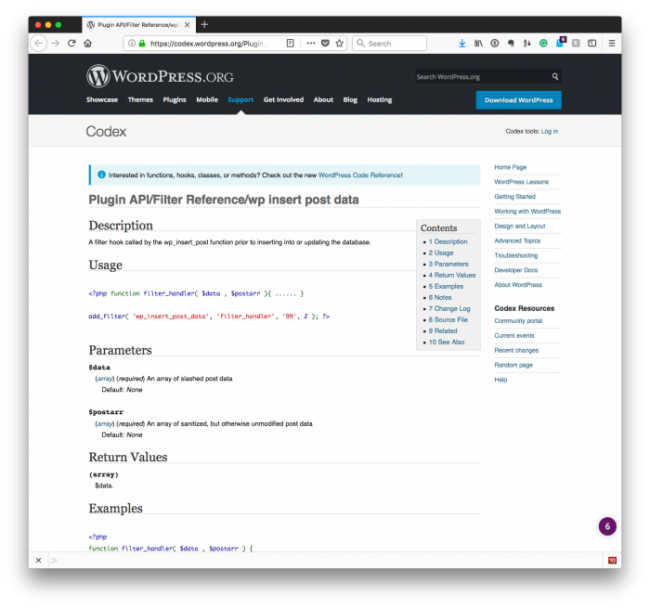Click the Download WordPress button
The width and height of the screenshot is (650, 609).
(x=518, y=100)
